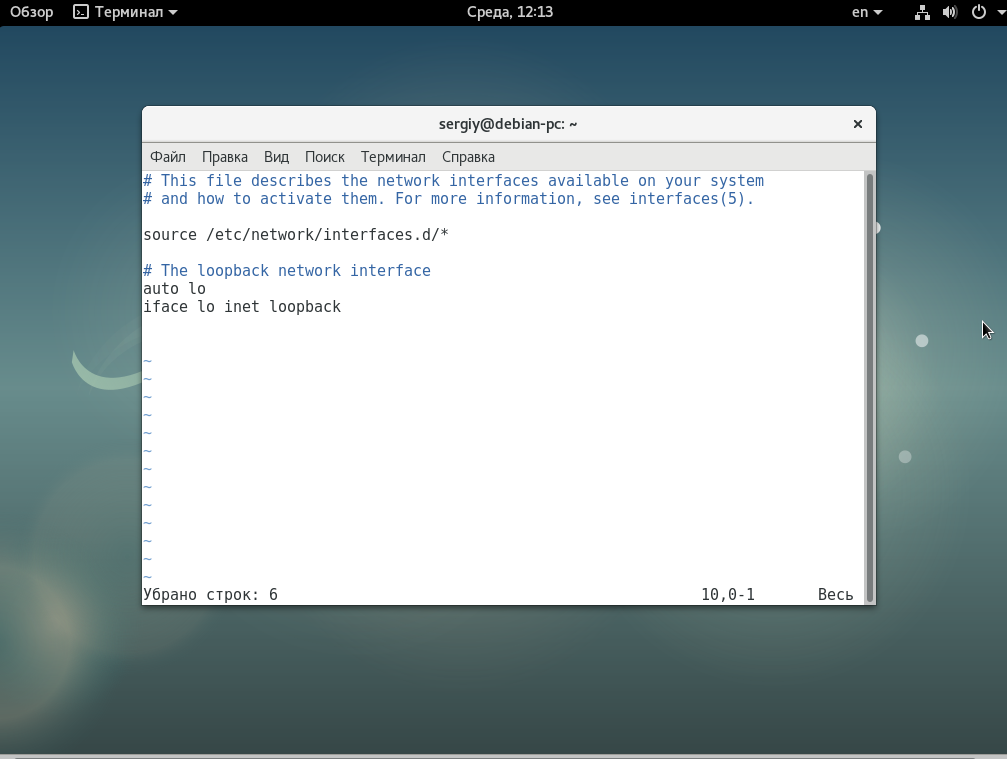Image resolution: width=1007 pixels, height=759 pixels.
Task: Click the 'auto lo' line in editor
Action: pyautogui.click(x=174, y=289)
